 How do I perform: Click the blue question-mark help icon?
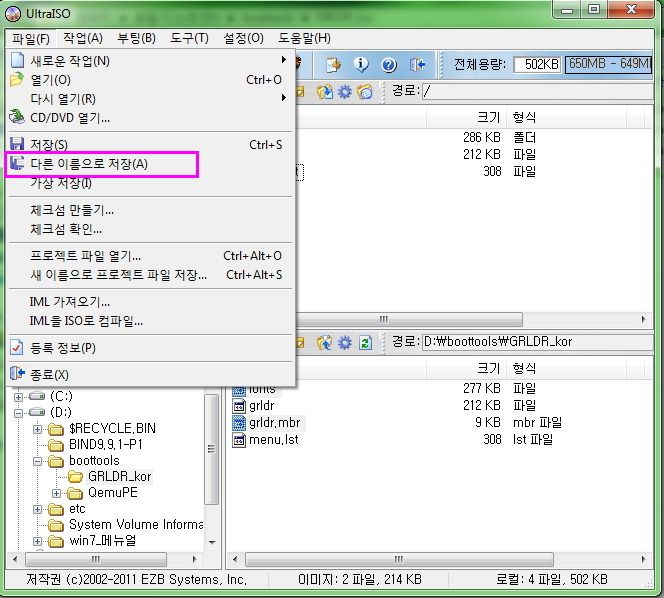pyautogui.click(x=389, y=65)
